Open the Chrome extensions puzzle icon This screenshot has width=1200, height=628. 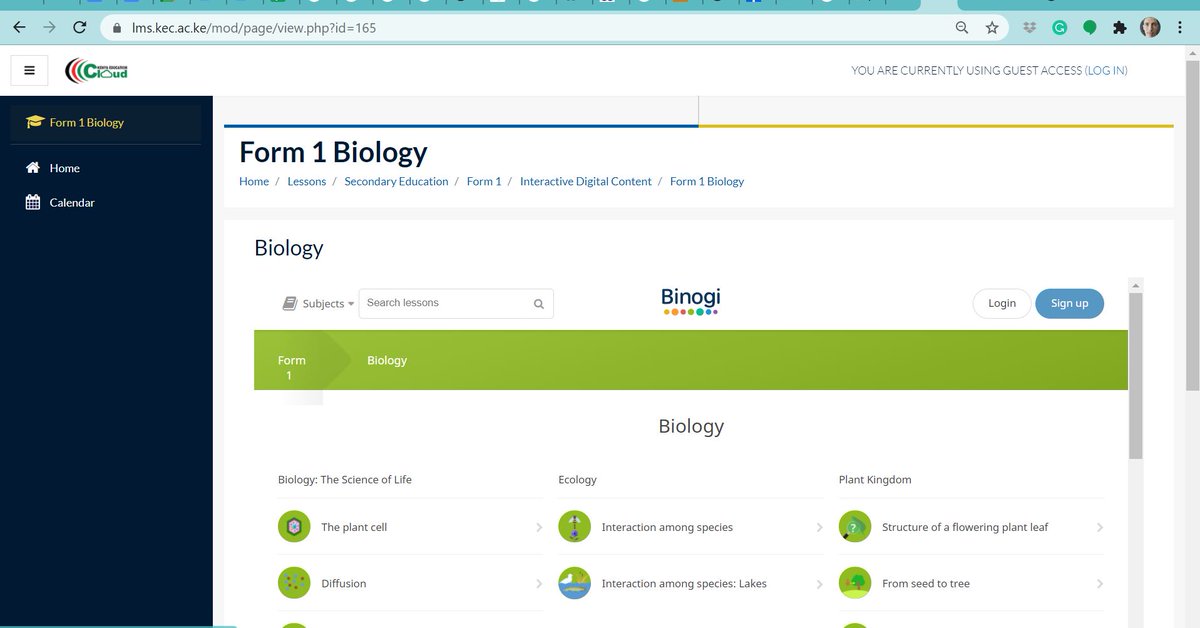point(1120,27)
